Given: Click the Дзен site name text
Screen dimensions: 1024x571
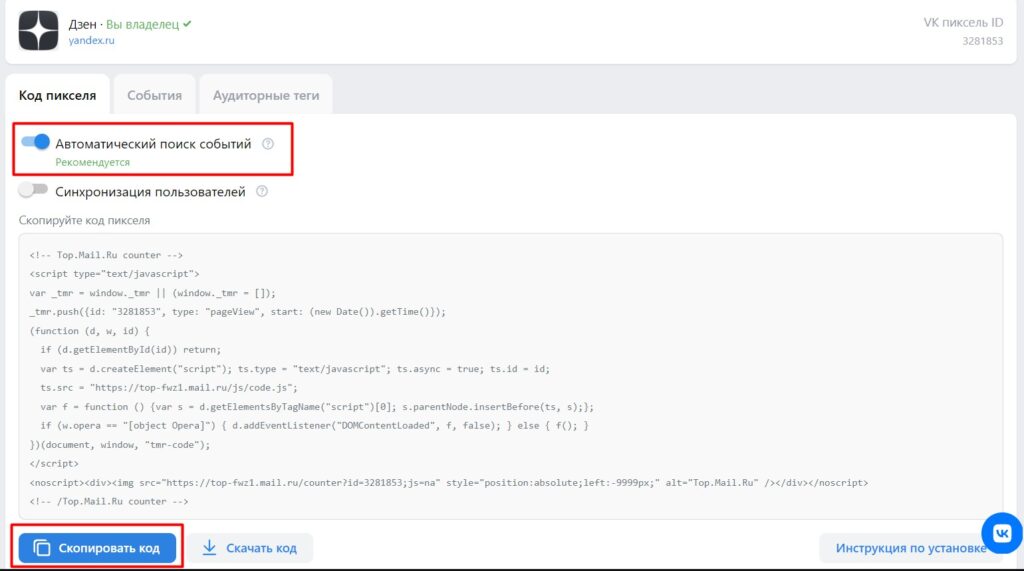Looking at the screenshot, I should point(84,23).
